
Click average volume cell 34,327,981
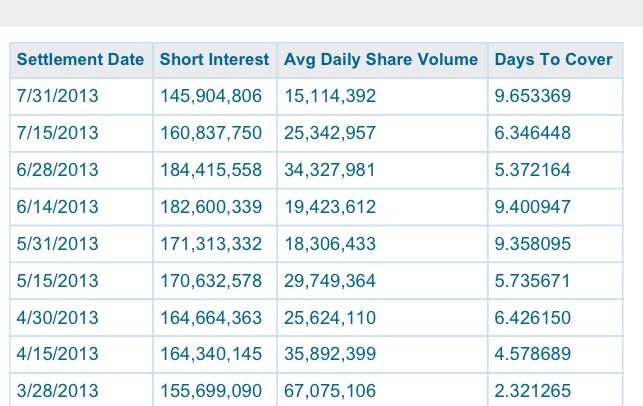click(x=330, y=170)
